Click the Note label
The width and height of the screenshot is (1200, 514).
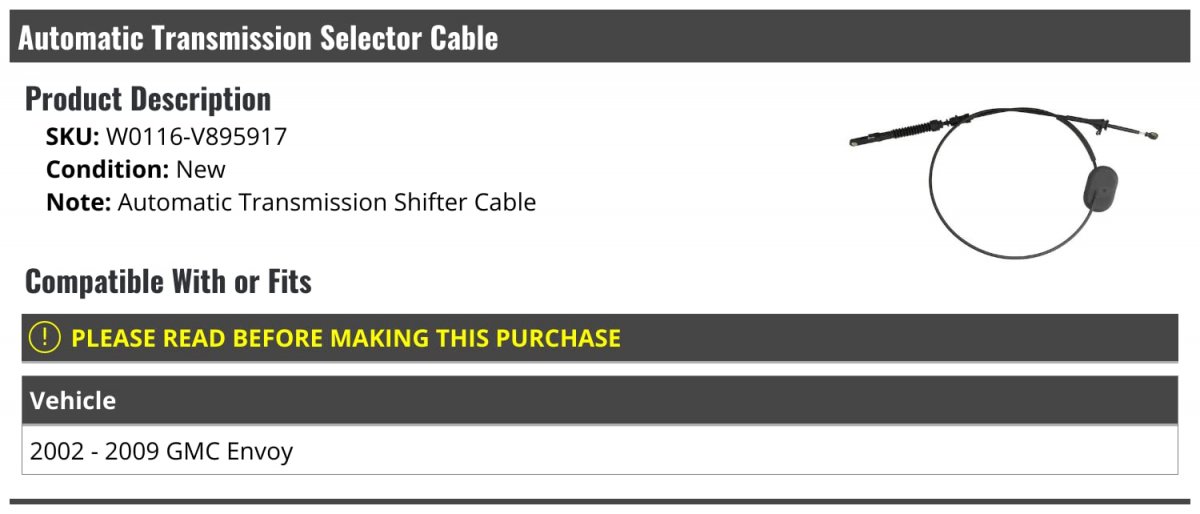[78, 202]
